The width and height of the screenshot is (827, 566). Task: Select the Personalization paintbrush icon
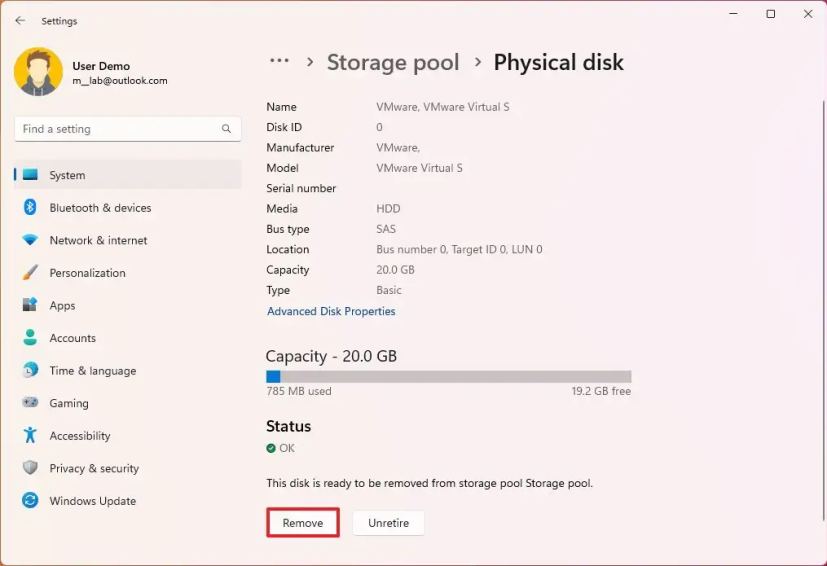click(30, 273)
